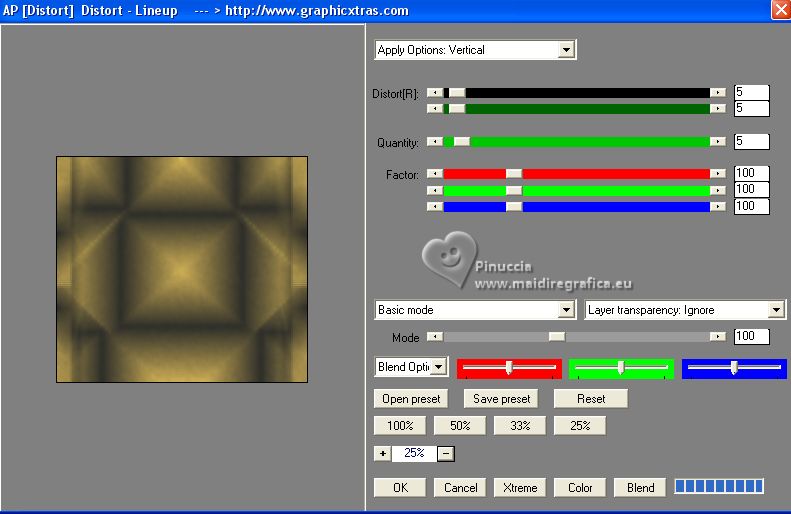This screenshot has width=791, height=514.
Task: Set preview zoom to 50%
Action: tap(460, 425)
